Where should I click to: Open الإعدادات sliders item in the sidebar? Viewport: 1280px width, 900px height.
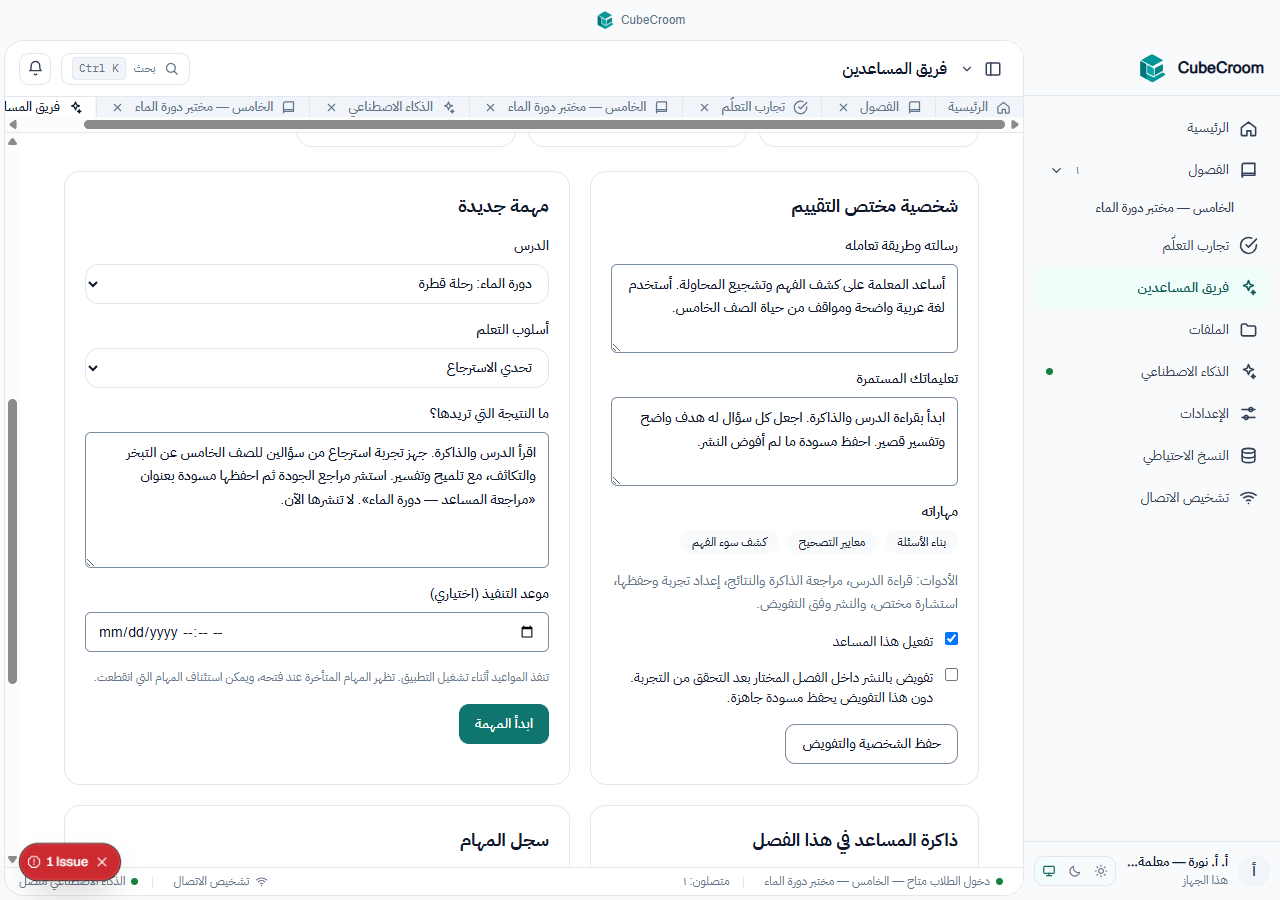click(x=1152, y=413)
